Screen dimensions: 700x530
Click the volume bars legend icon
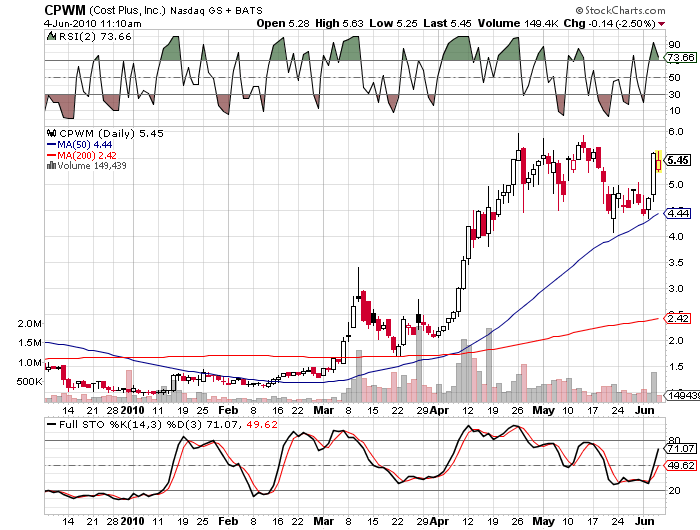[51, 166]
